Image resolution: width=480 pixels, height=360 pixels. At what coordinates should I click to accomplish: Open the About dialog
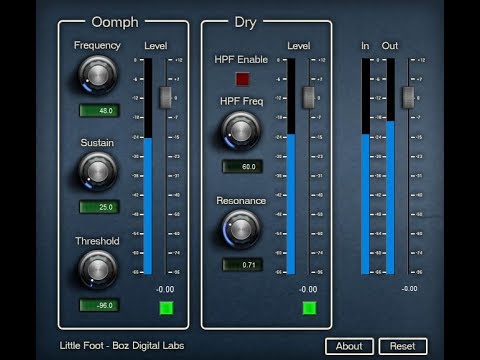pyautogui.click(x=349, y=346)
